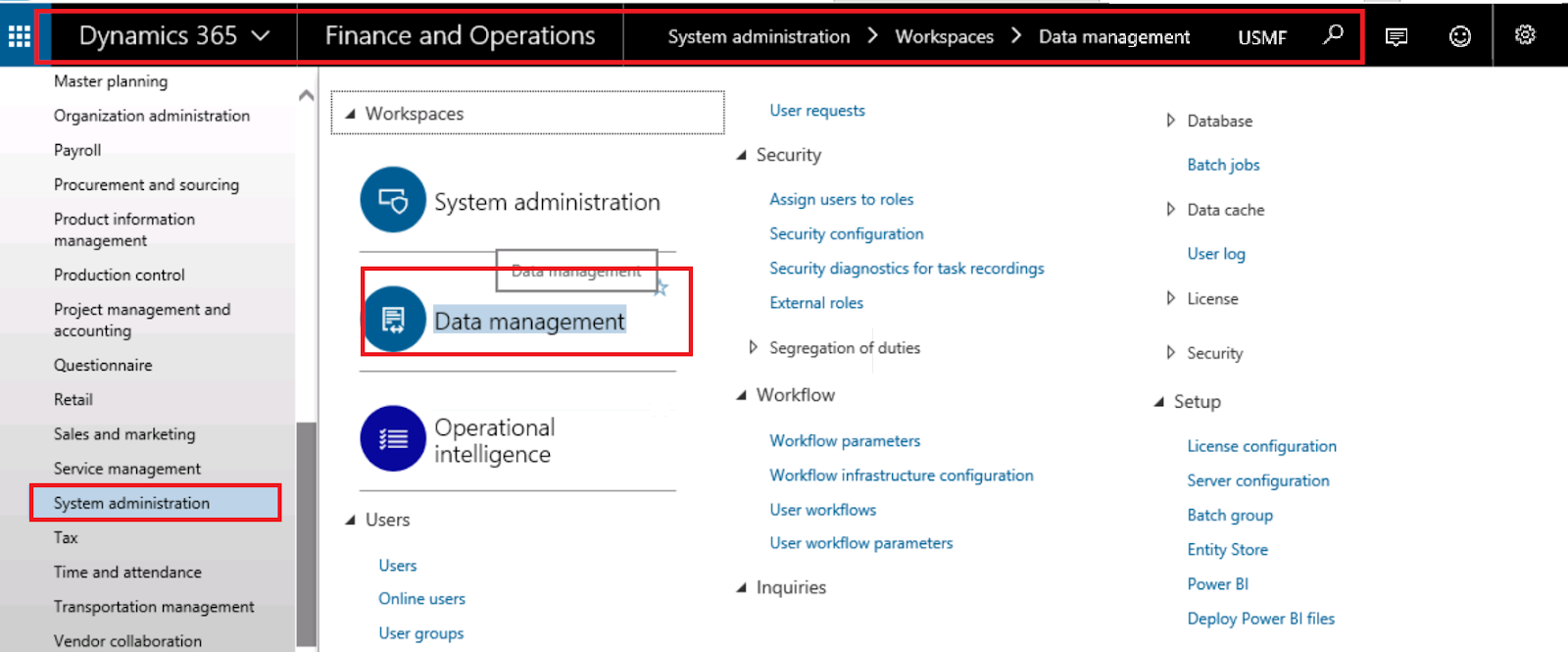Image resolution: width=1568 pixels, height=652 pixels.
Task: Open the Batch jobs link
Action: coord(1223,165)
